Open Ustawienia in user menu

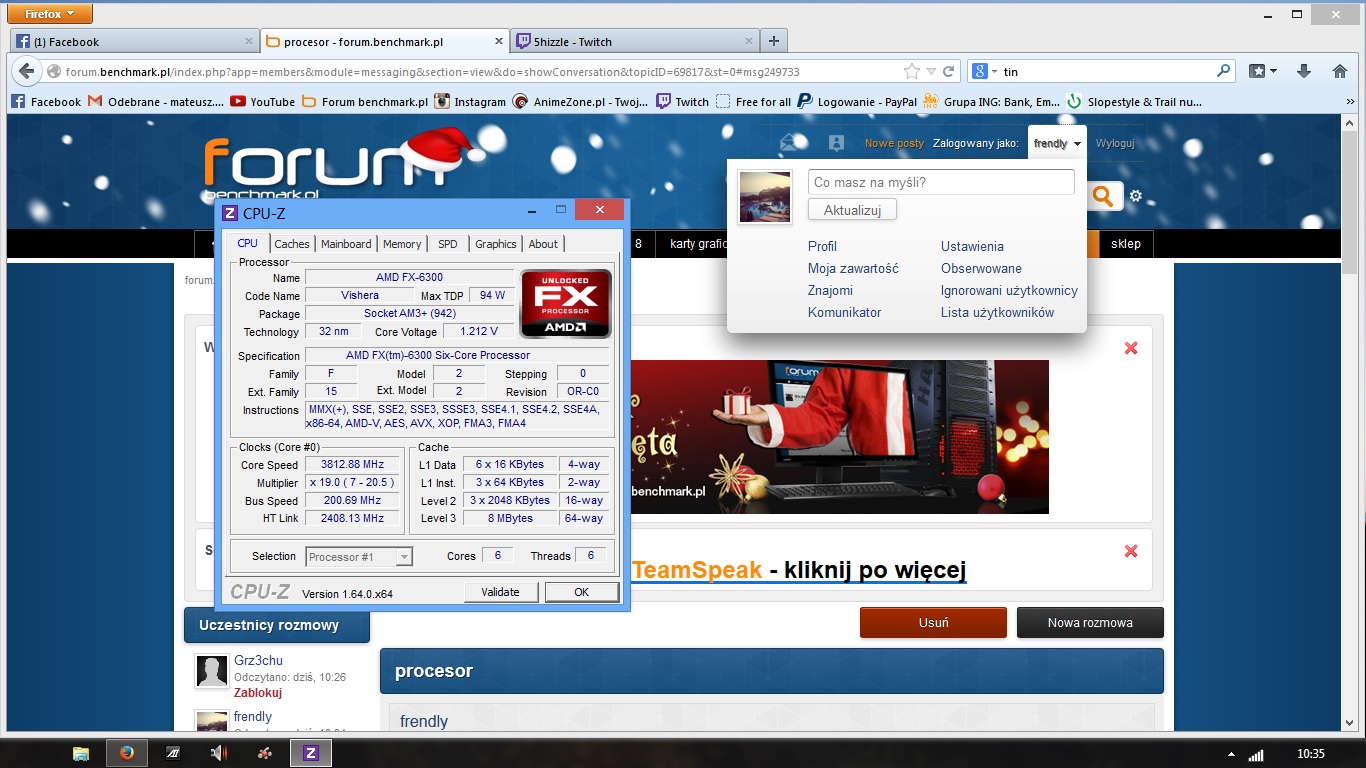pos(972,246)
